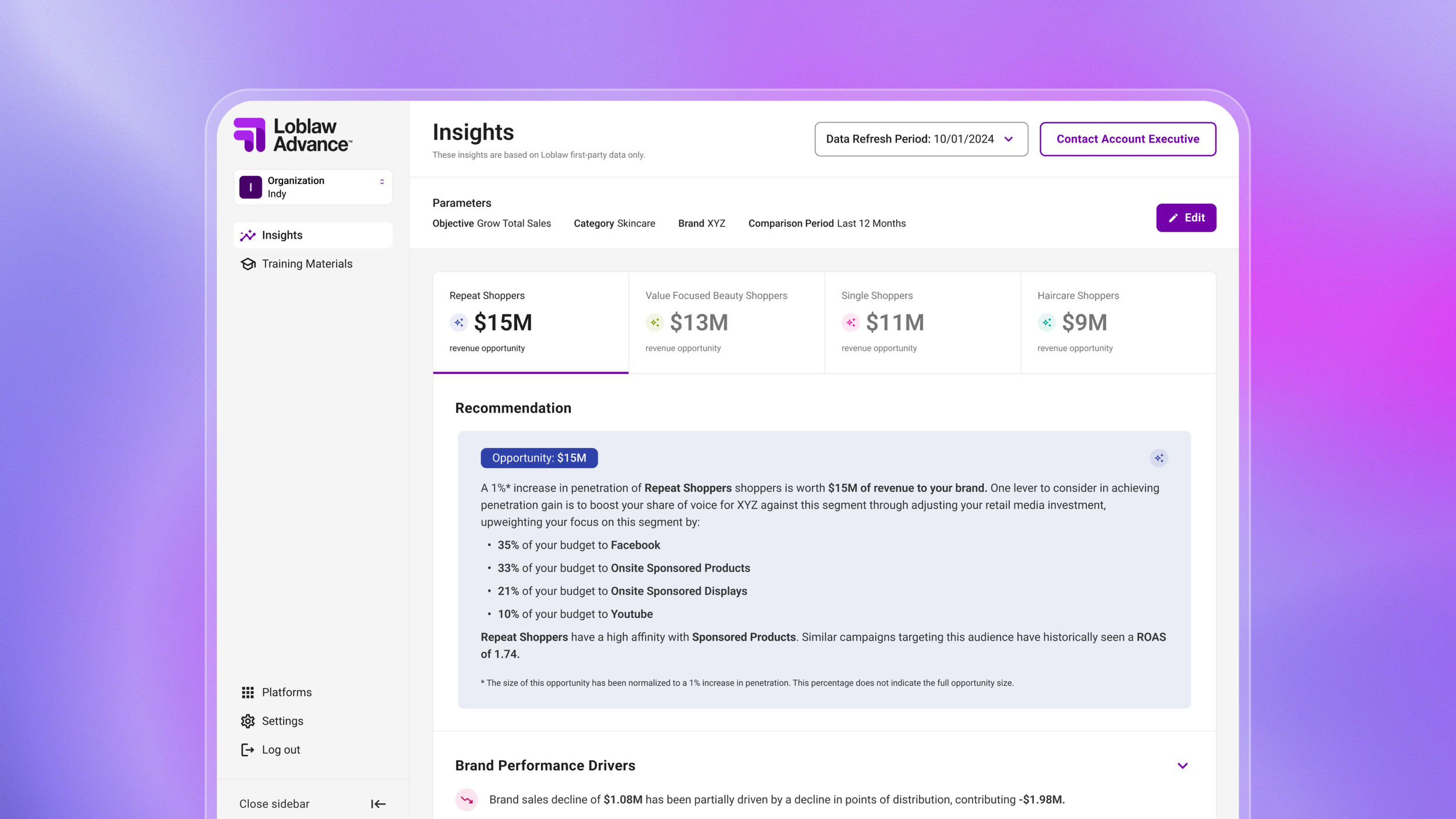Click the Insights sparkline icon in sidebar

coord(248,235)
